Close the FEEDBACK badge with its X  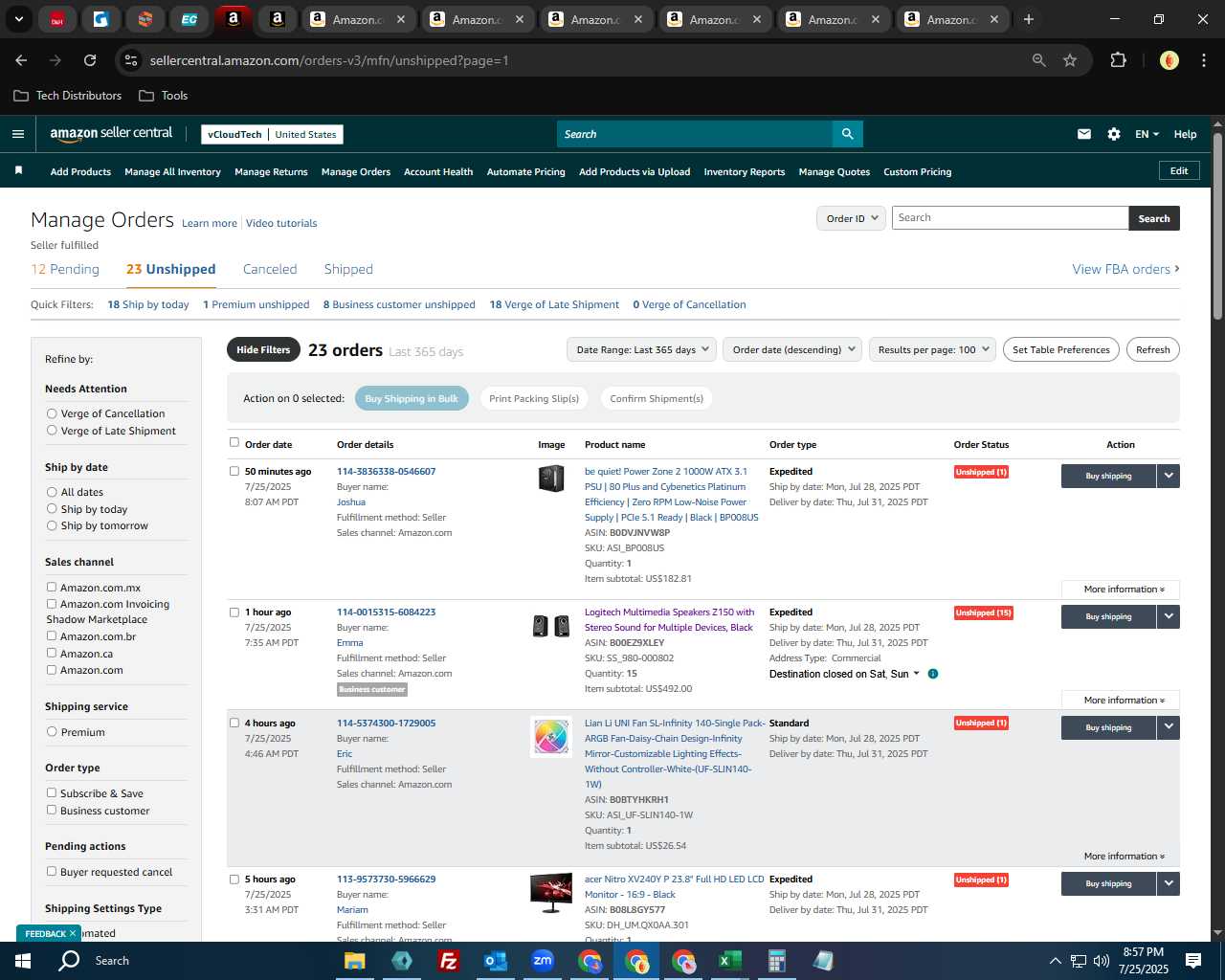pos(72,933)
